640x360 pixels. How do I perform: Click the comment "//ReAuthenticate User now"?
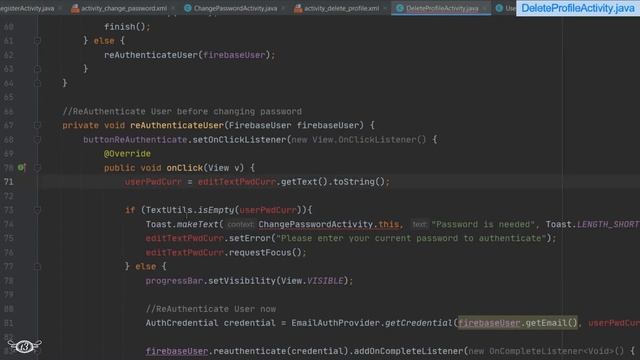click(x=211, y=309)
